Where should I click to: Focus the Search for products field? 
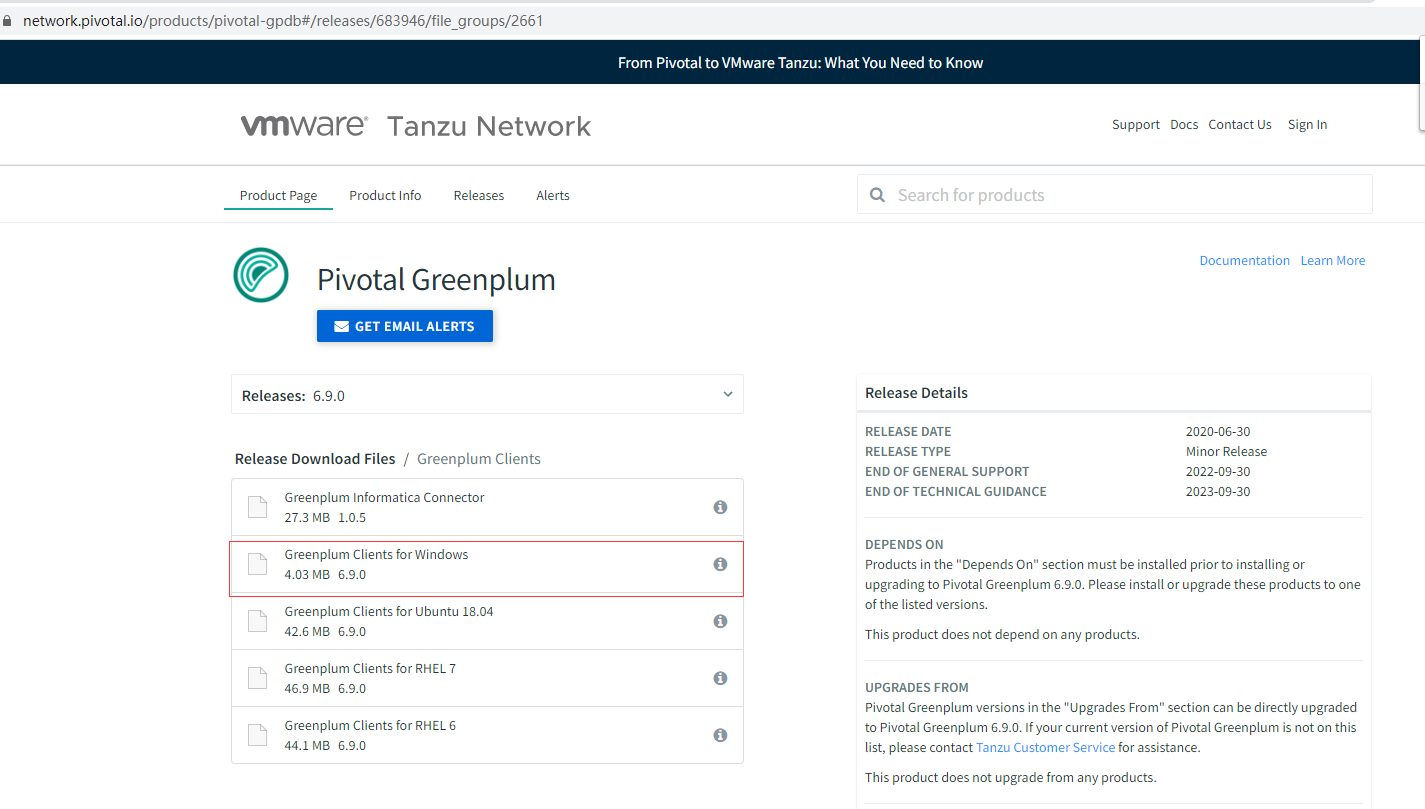(x=1115, y=194)
